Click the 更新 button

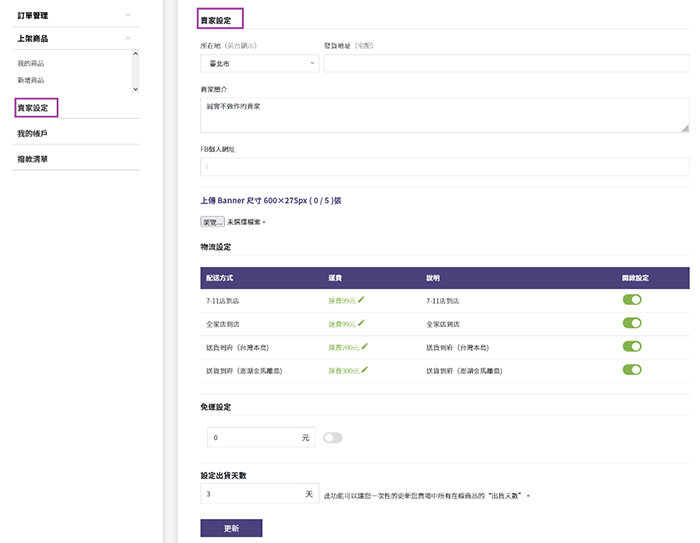[231, 527]
